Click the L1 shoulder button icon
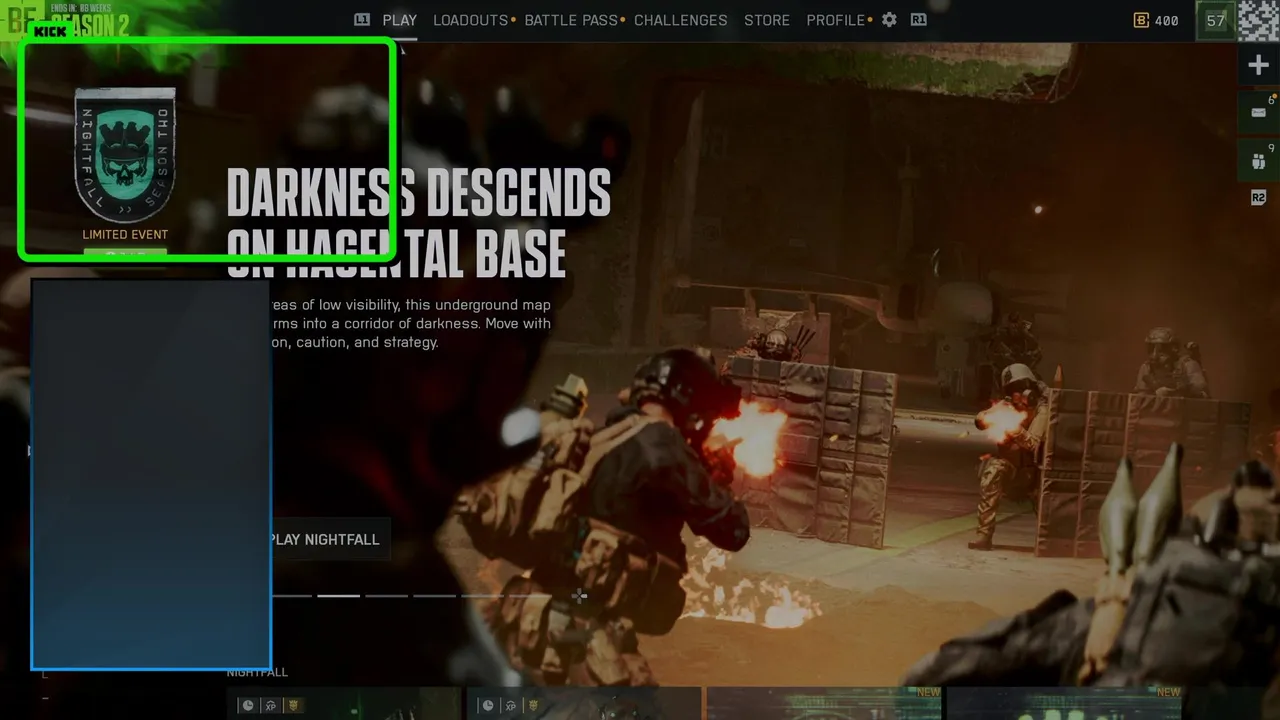The image size is (1280, 720). point(362,20)
